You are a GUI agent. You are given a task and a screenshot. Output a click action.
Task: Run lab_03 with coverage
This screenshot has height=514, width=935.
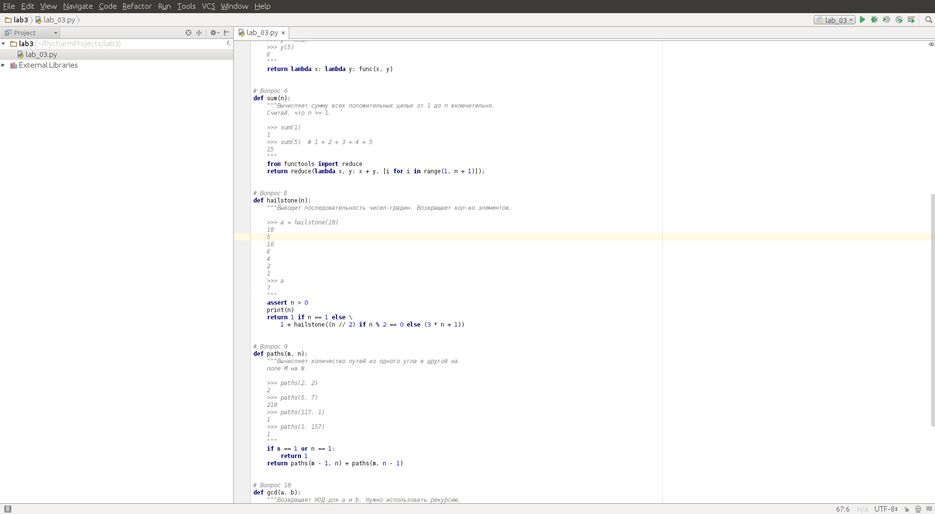coord(886,20)
